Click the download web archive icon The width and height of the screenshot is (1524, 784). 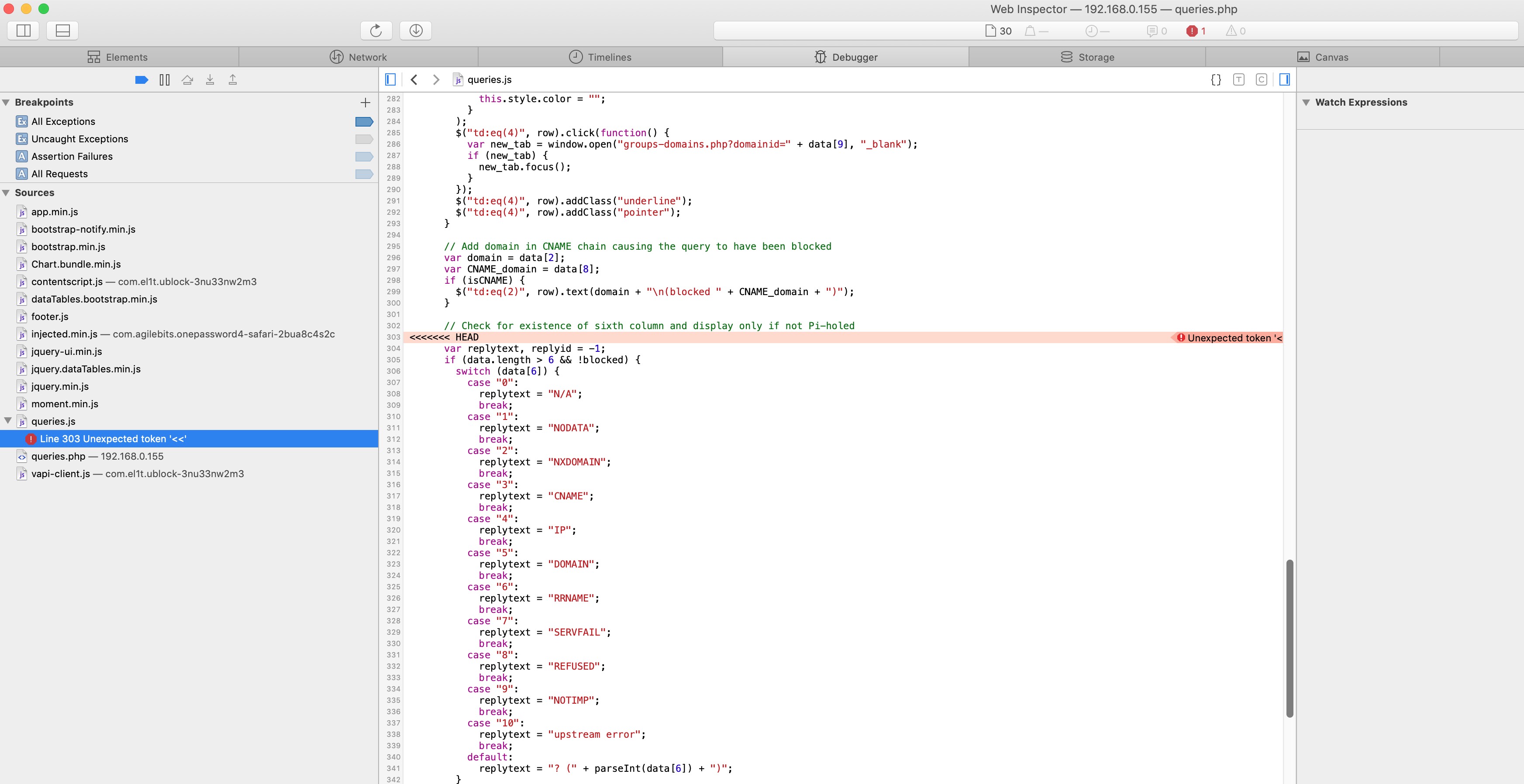tap(415, 30)
